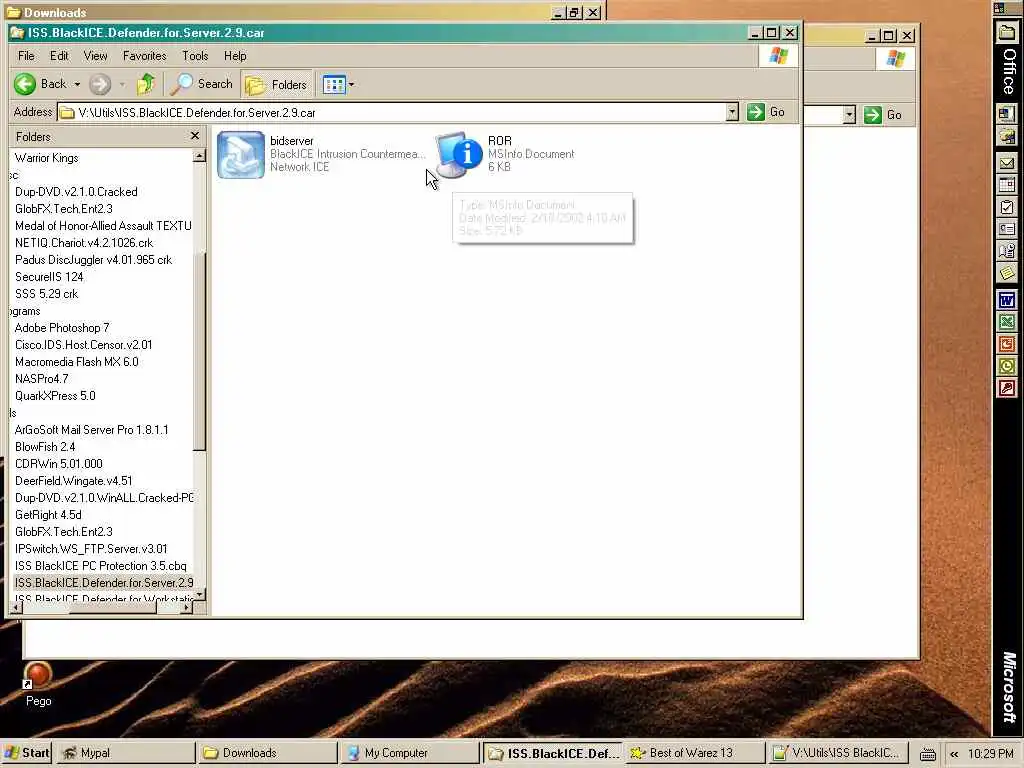Click the keyboard icon near system tray
The image size is (1024, 768).
(928, 754)
